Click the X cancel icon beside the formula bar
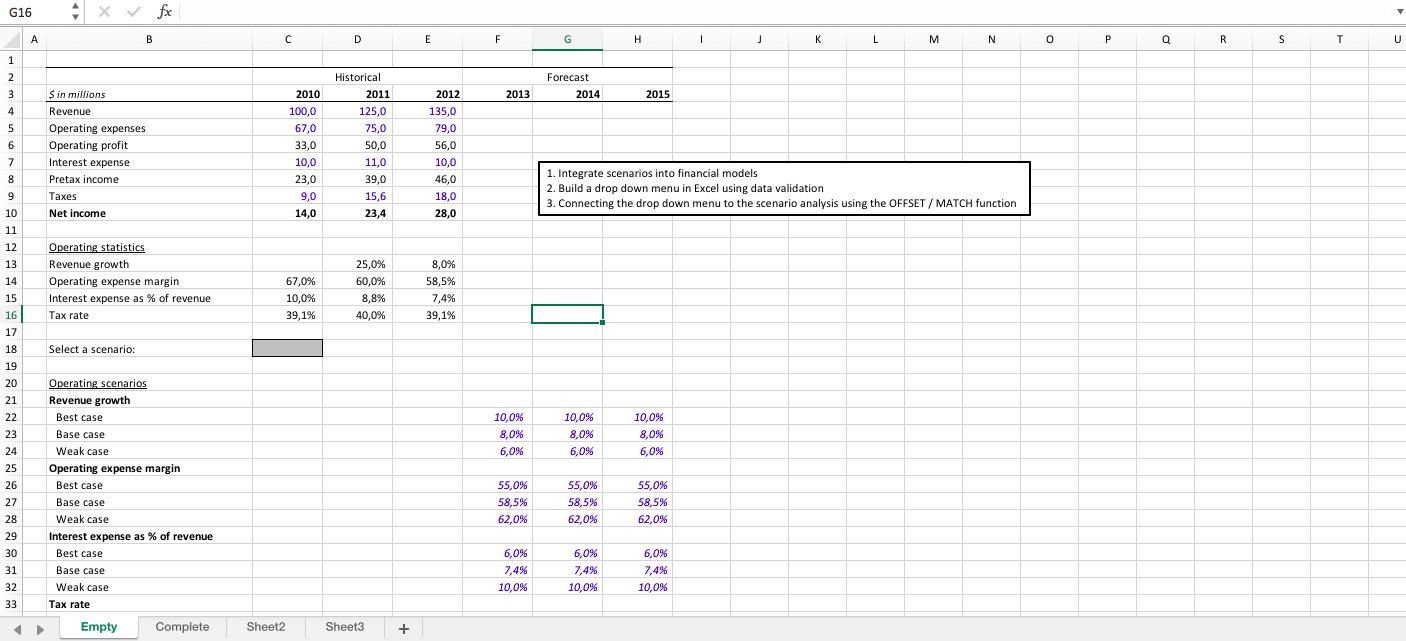Image resolution: width=1406 pixels, height=641 pixels. coord(104,12)
